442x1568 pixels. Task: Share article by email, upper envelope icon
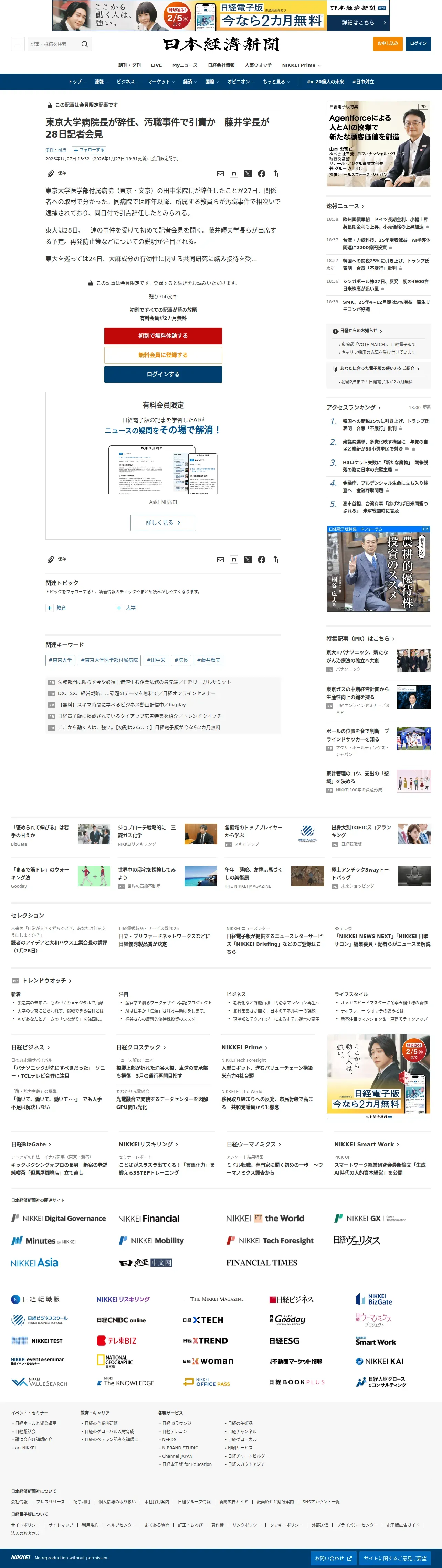[x=220, y=173]
